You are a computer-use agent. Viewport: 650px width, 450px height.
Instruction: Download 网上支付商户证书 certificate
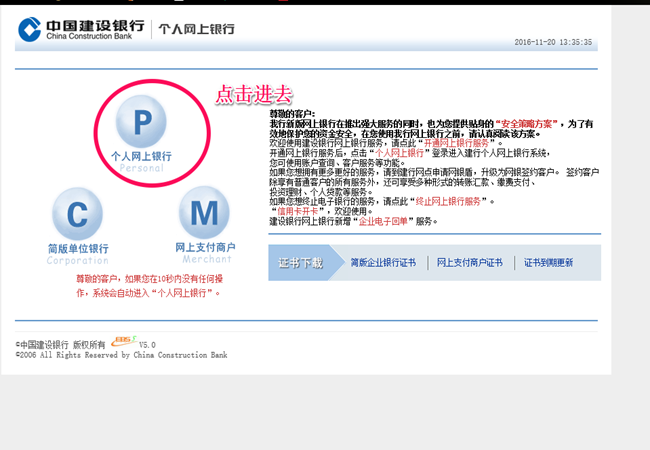click(470, 263)
